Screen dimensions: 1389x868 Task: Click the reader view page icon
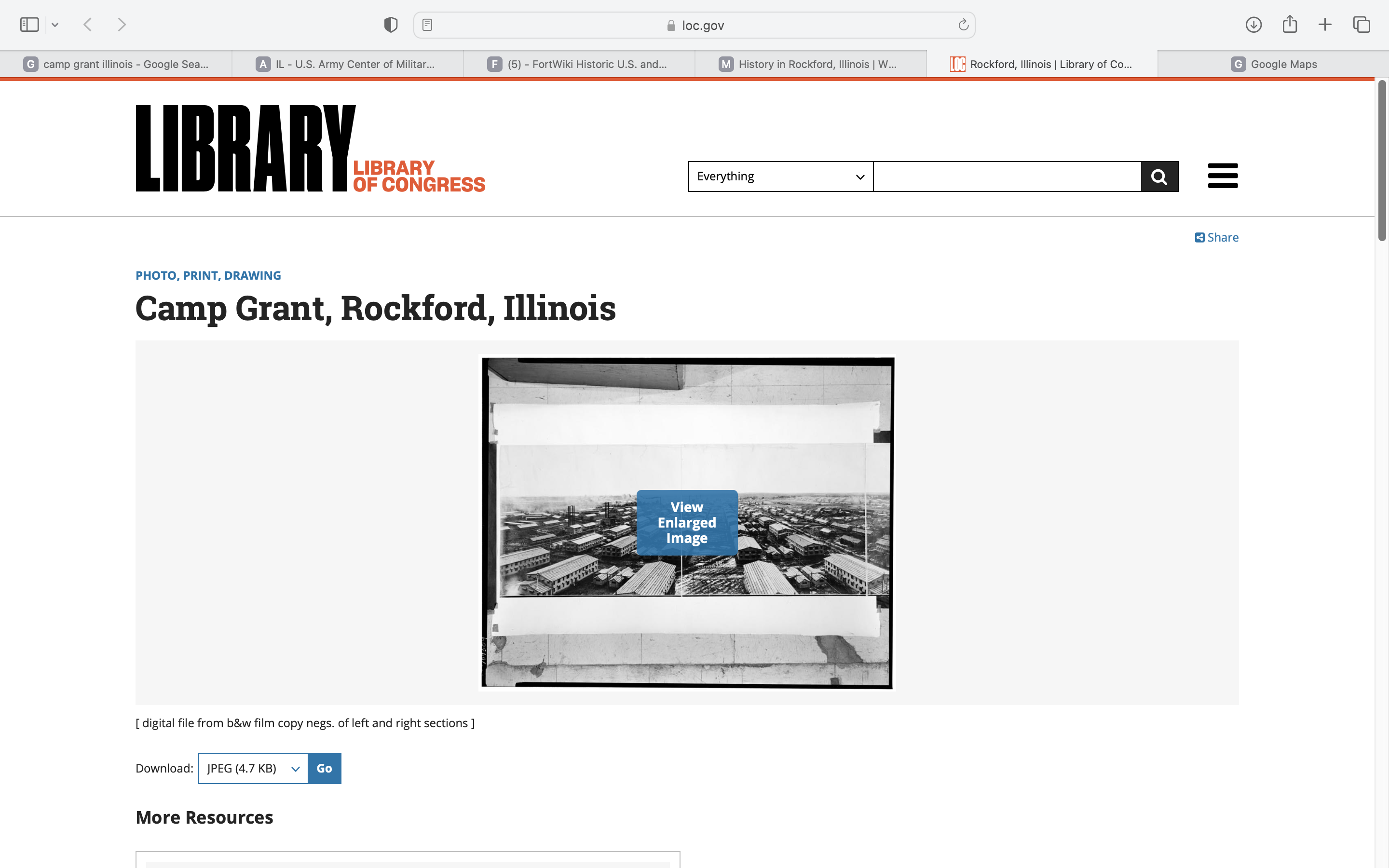(x=427, y=25)
